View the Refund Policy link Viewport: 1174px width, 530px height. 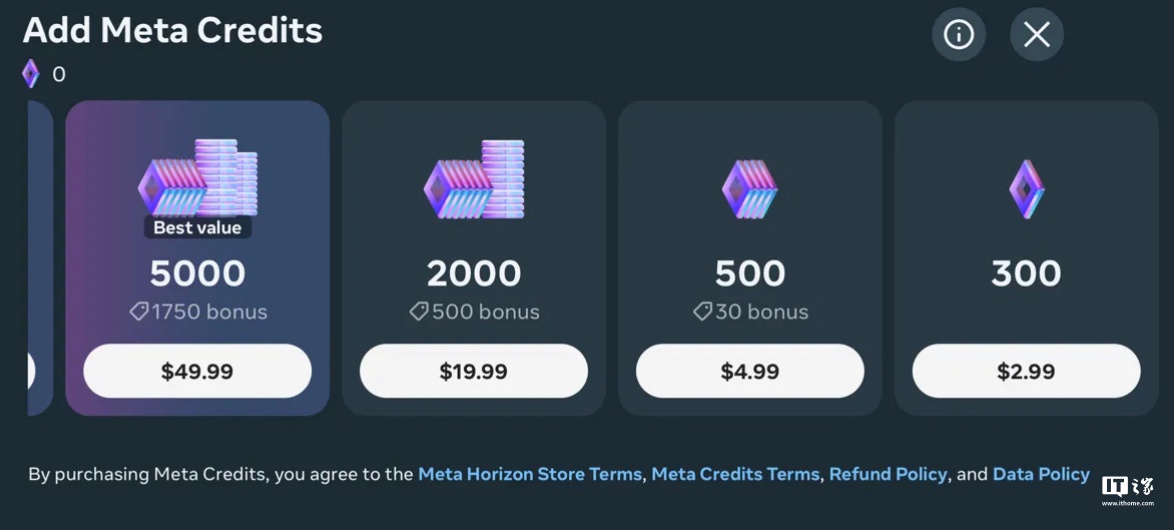click(x=888, y=474)
